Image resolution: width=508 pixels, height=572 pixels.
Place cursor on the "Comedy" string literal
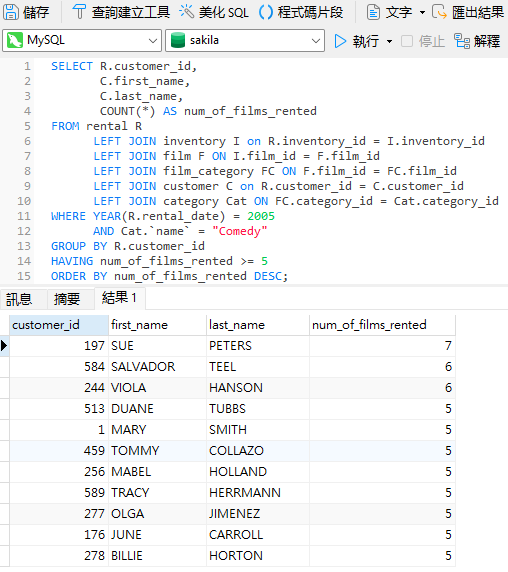(240, 231)
